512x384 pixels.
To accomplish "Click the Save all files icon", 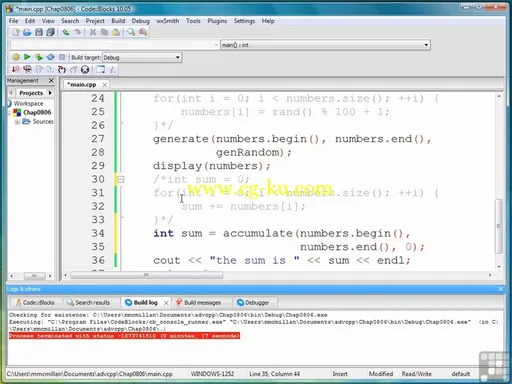I will click(x=51, y=32).
